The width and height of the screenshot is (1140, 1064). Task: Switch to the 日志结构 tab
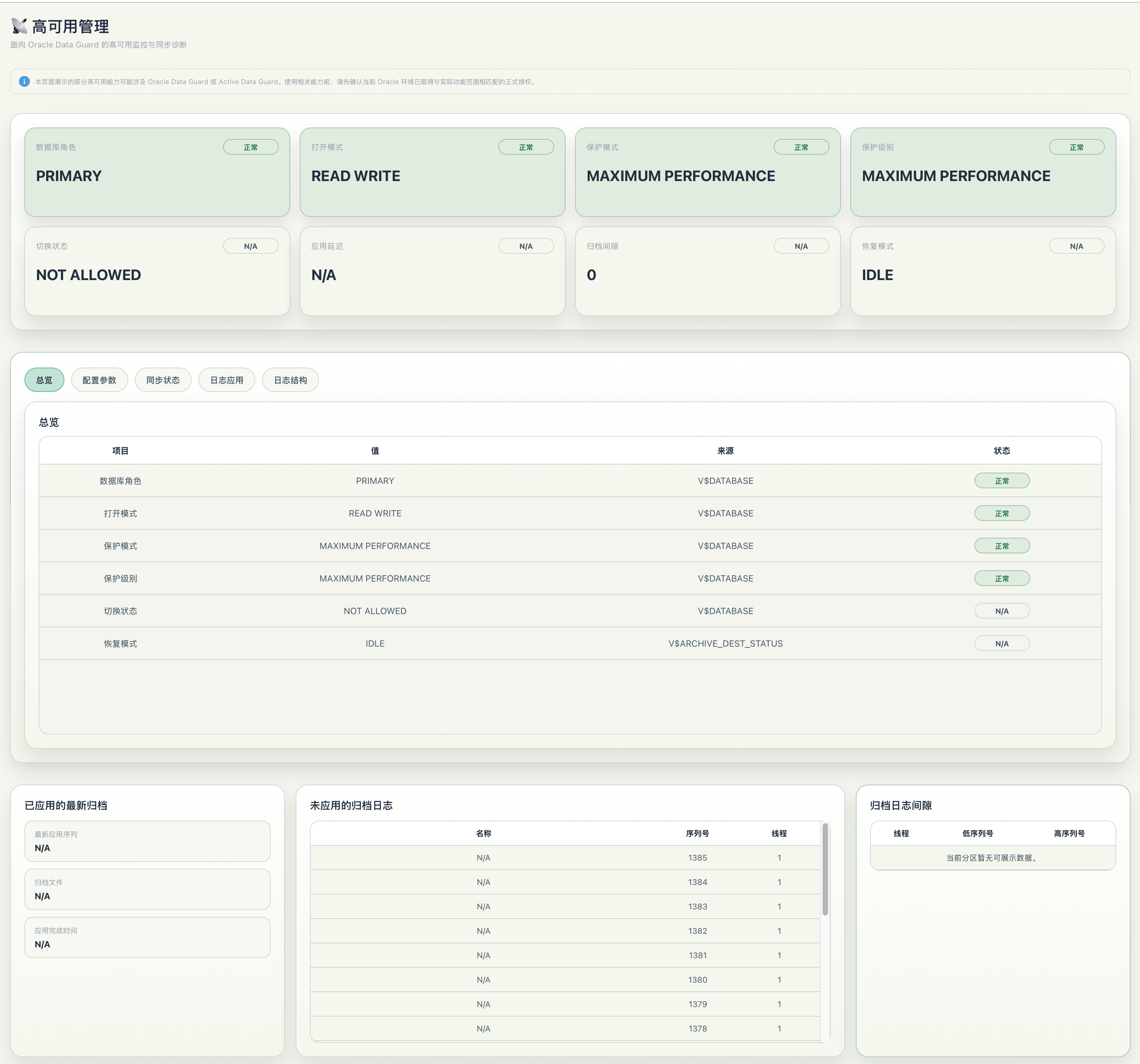[290, 380]
